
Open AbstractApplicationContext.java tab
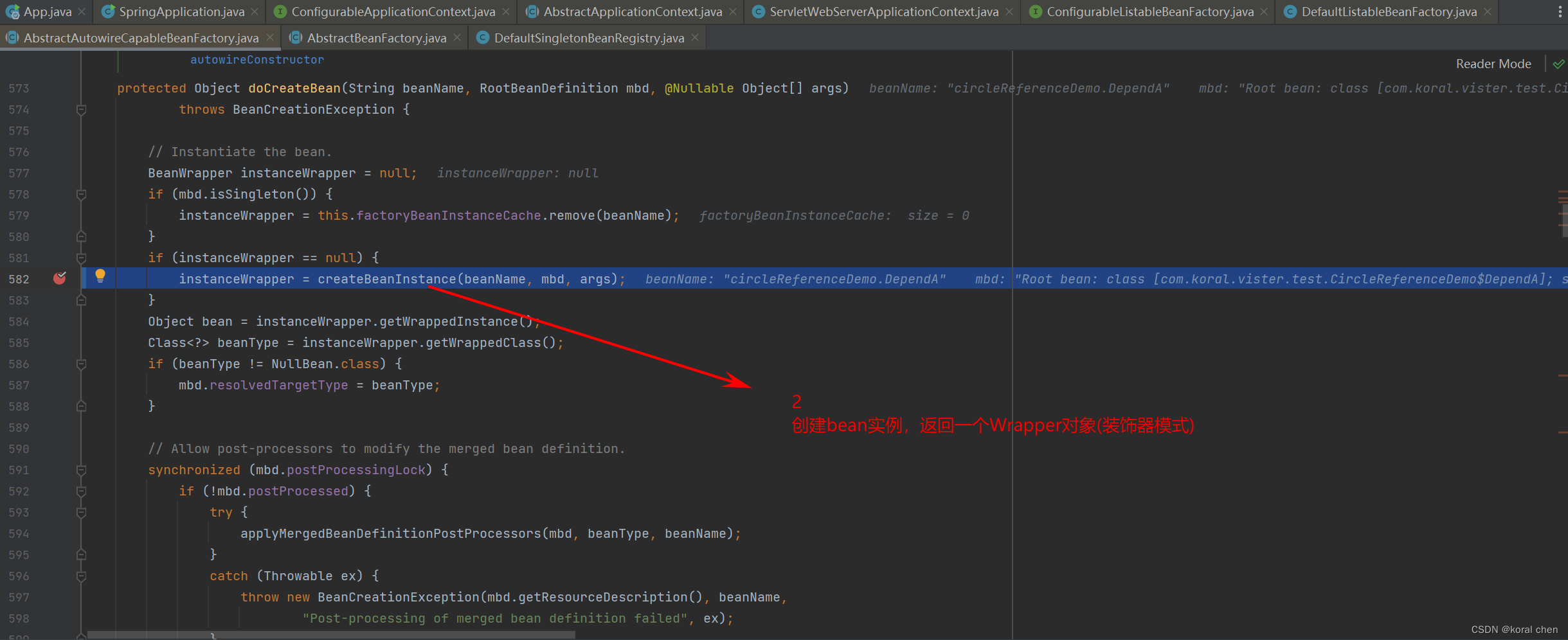(x=633, y=12)
